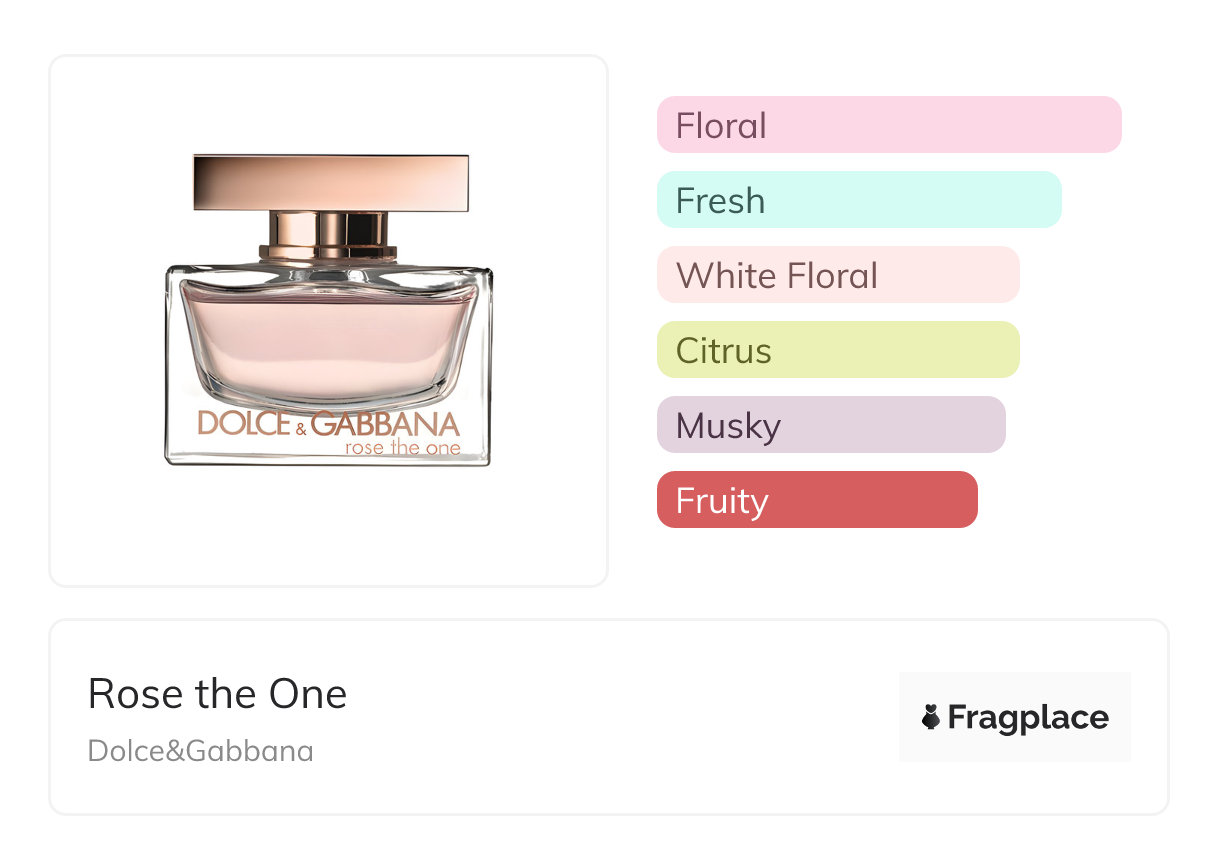Choose the White Floral accord bar
1218x864 pixels.
(x=837, y=275)
